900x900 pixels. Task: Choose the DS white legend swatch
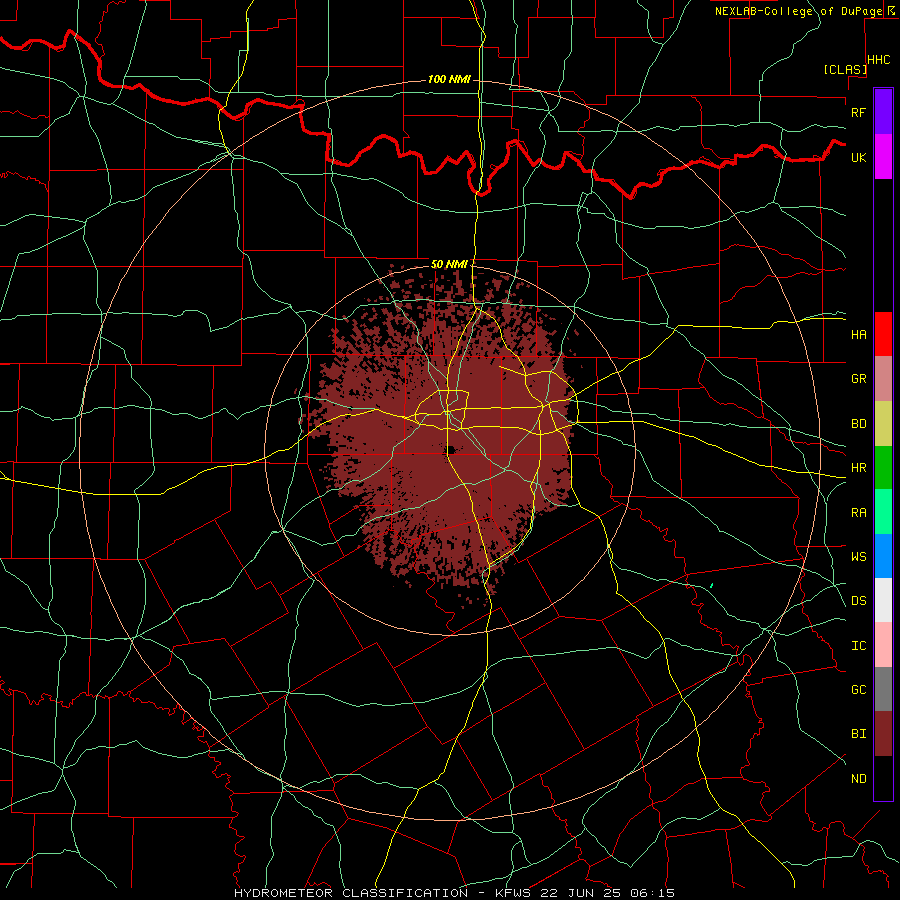883,600
